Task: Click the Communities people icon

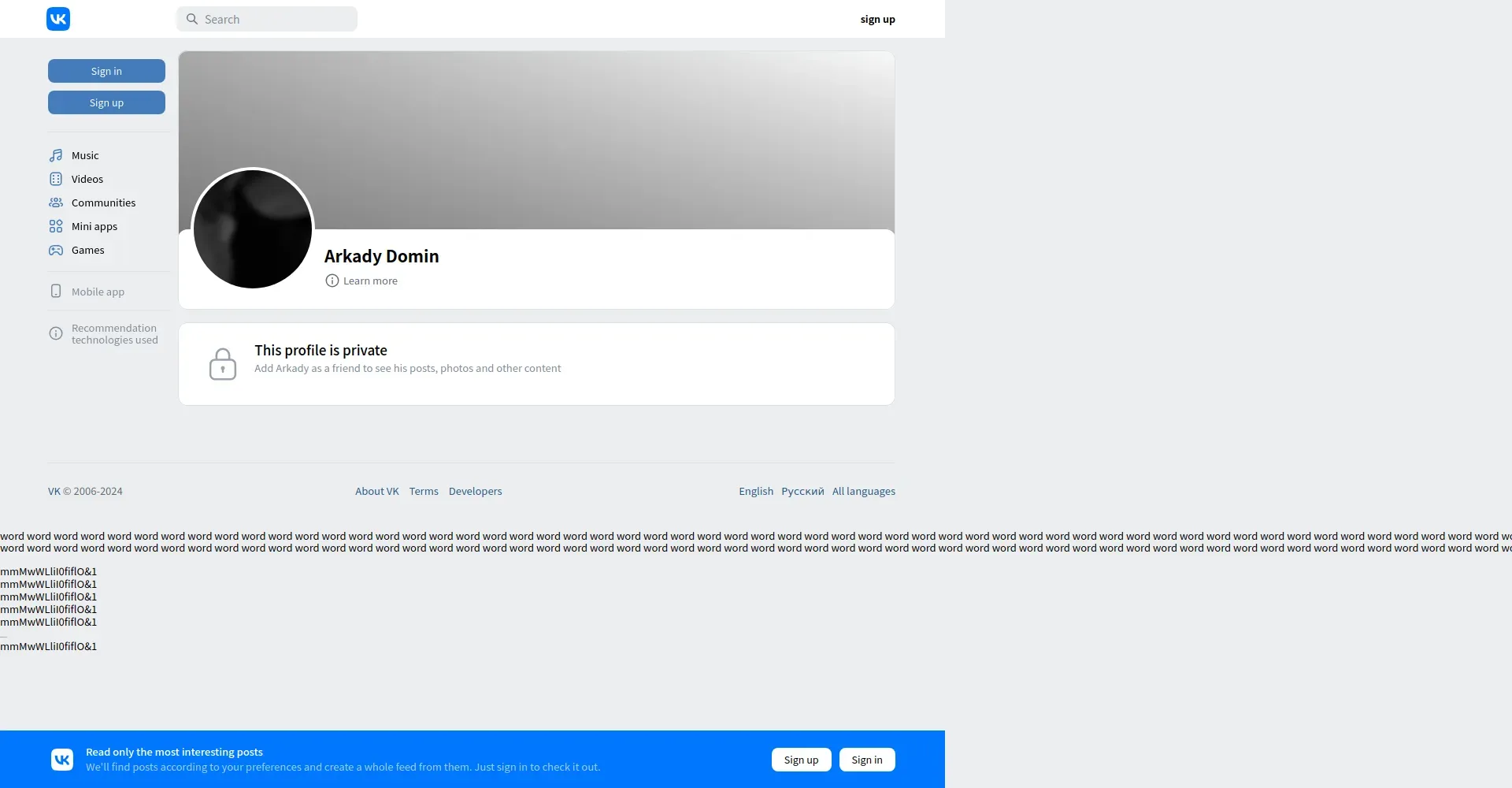Action: point(56,203)
